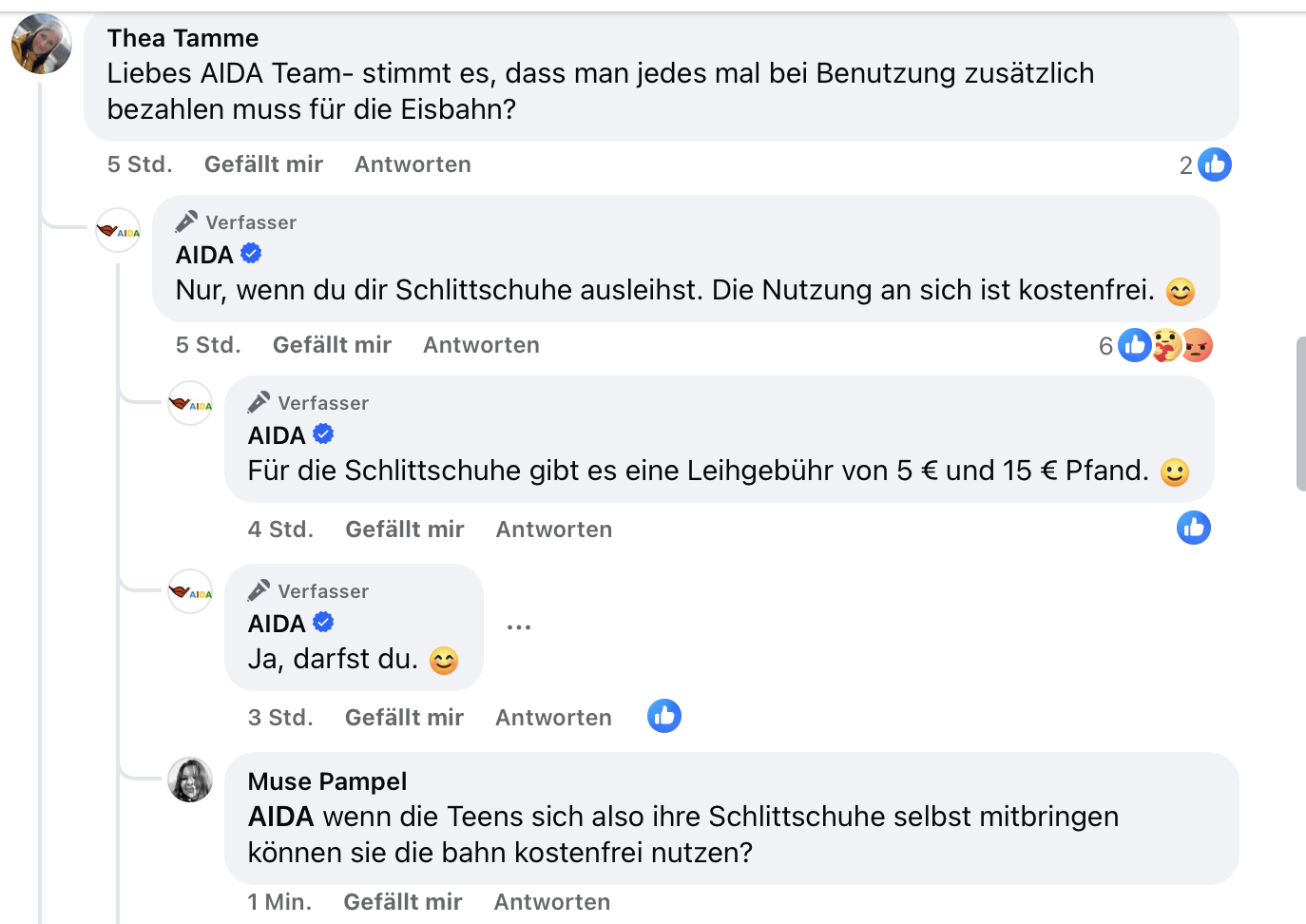Open three-dot menu next to 'Ja, darfst du'

pyautogui.click(x=519, y=627)
